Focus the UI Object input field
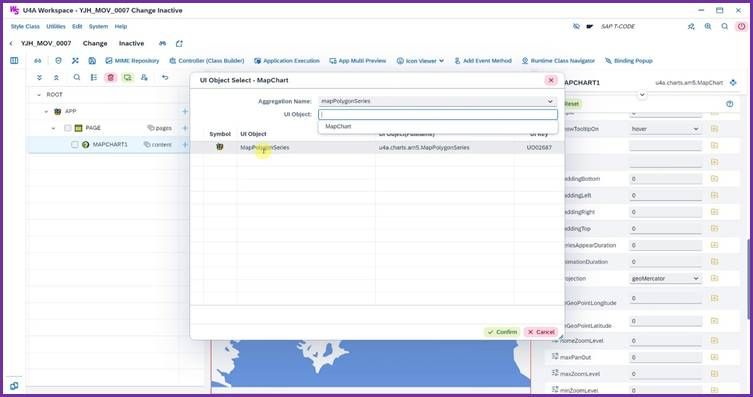The height and width of the screenshot is (397, 753). click(438, 114)
